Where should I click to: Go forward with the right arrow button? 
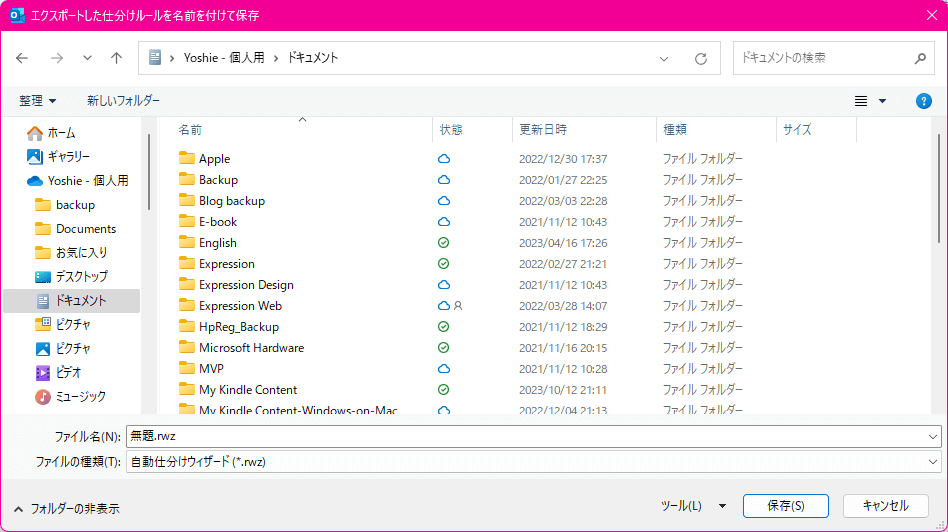[x=57, y=58]
